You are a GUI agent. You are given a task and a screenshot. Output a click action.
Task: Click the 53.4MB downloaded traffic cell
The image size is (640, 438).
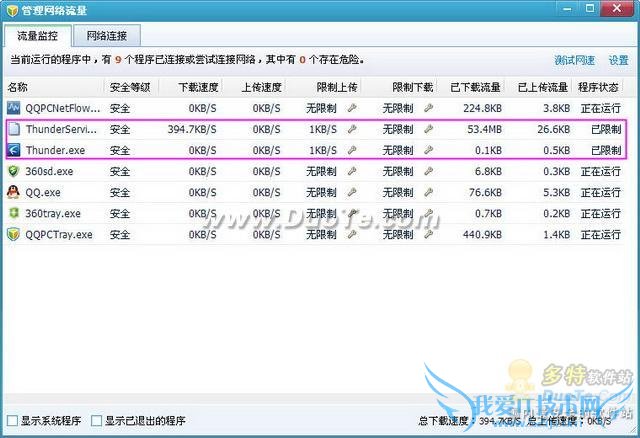484,129
